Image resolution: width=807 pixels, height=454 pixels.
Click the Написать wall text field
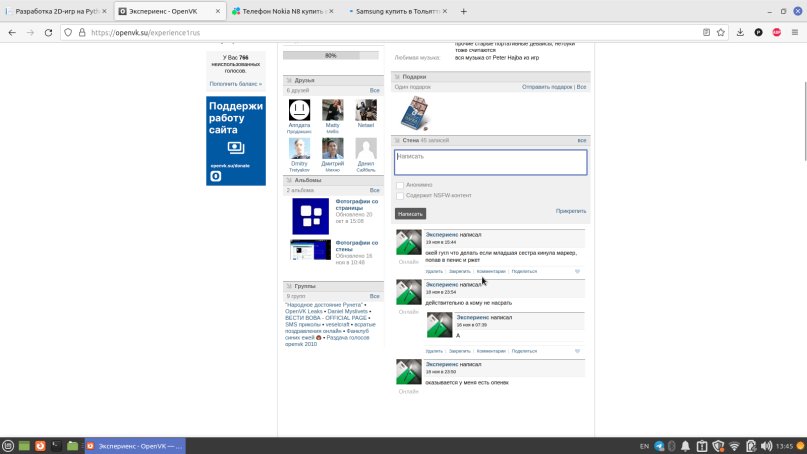[x=490, y=162]
